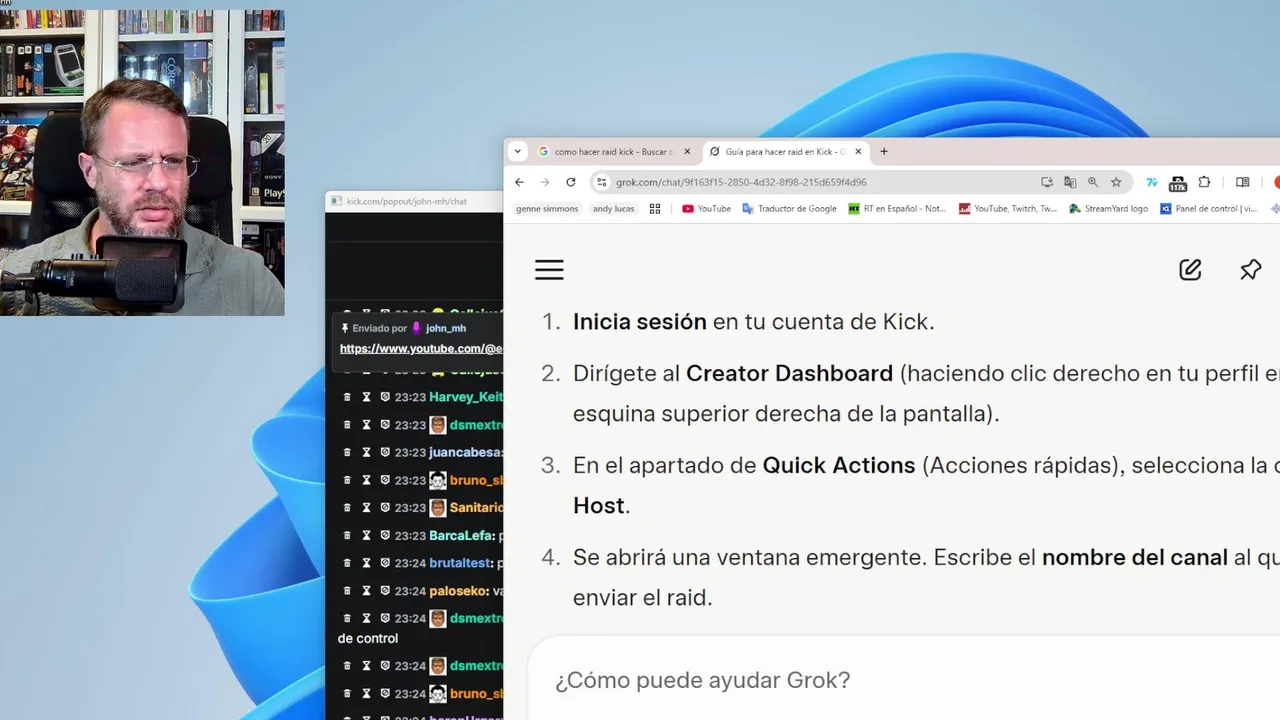Open the extension showing the 117k badge
The image size is (1280, 720).
click(x=1177, y=183)
